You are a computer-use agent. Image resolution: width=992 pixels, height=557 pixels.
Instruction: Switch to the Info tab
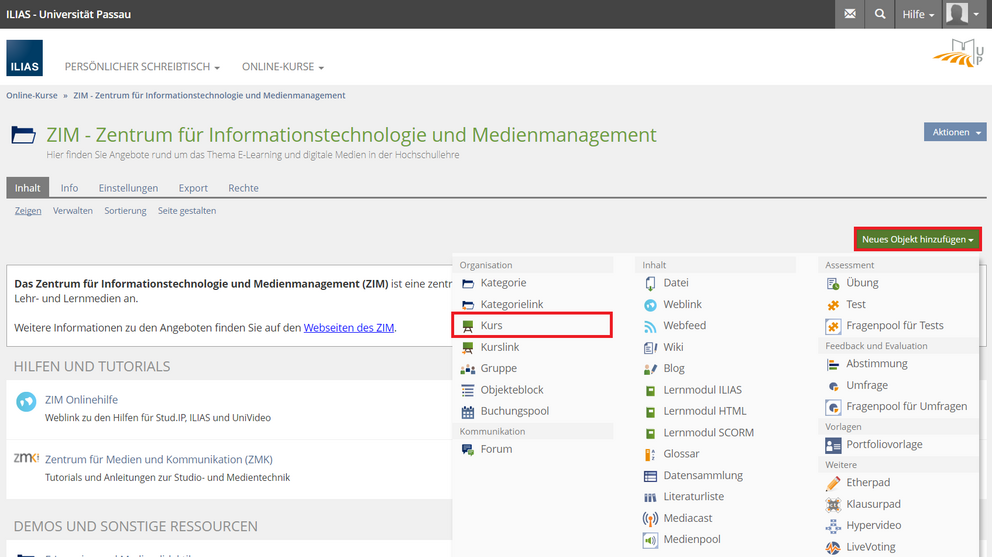70,188
